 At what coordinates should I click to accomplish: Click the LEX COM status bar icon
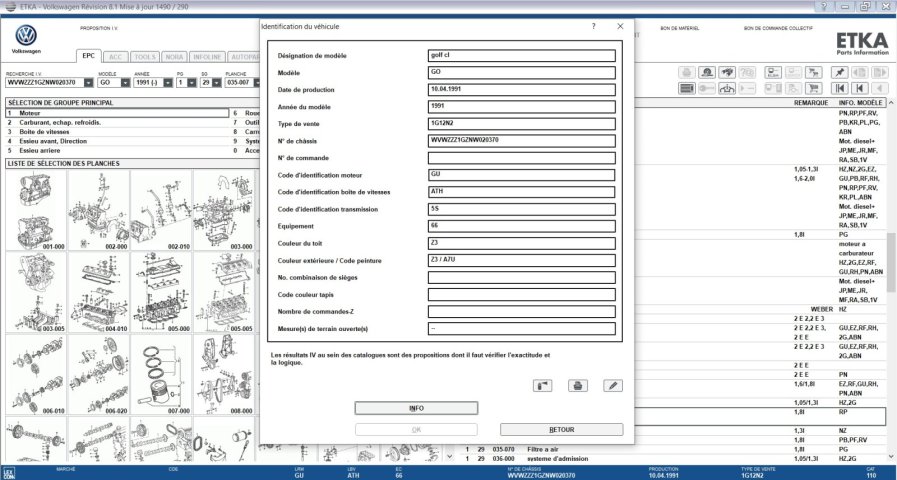tap(9, 473)
